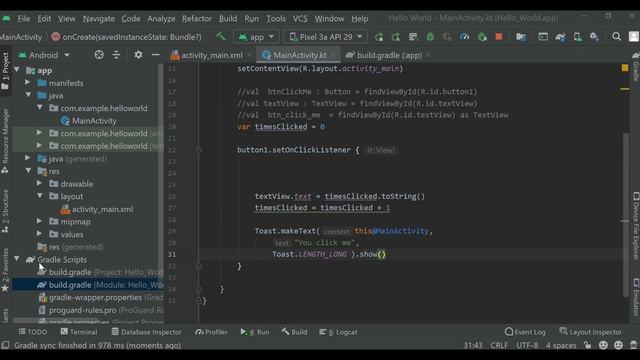Click the editor vertical scrollbar
Image resolution: width=640 pixels, height=360 pixels.
[626, 216]
